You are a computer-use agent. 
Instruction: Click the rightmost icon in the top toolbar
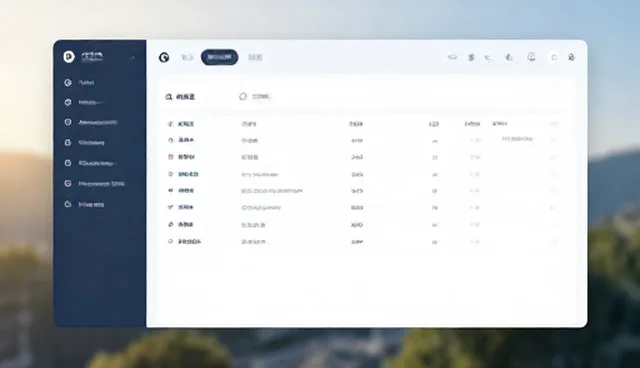[x=571, y=57]
